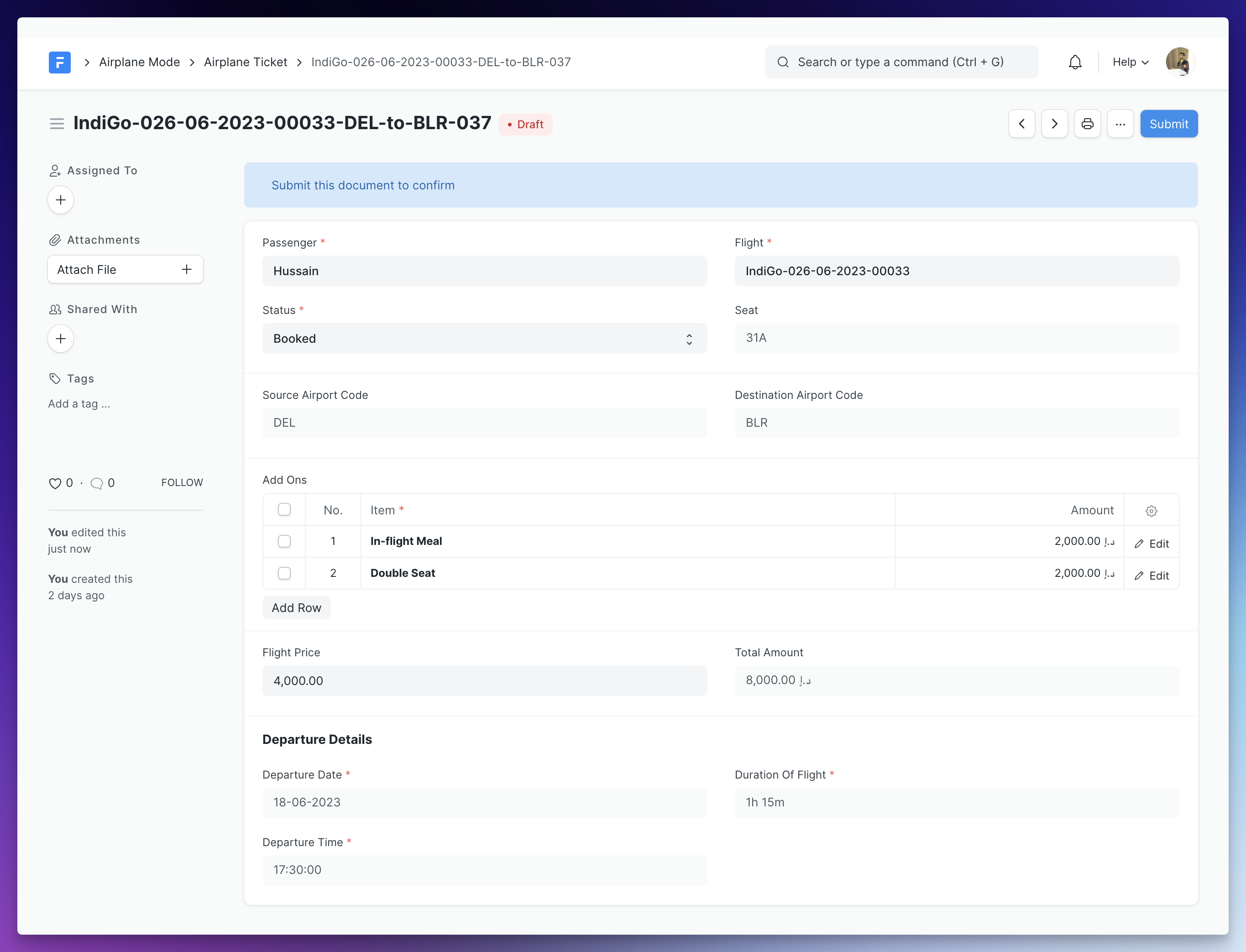Click the navigate to previous record arrow
Viewport: 1246px width, 952px height.
[x=1022, y=124]
